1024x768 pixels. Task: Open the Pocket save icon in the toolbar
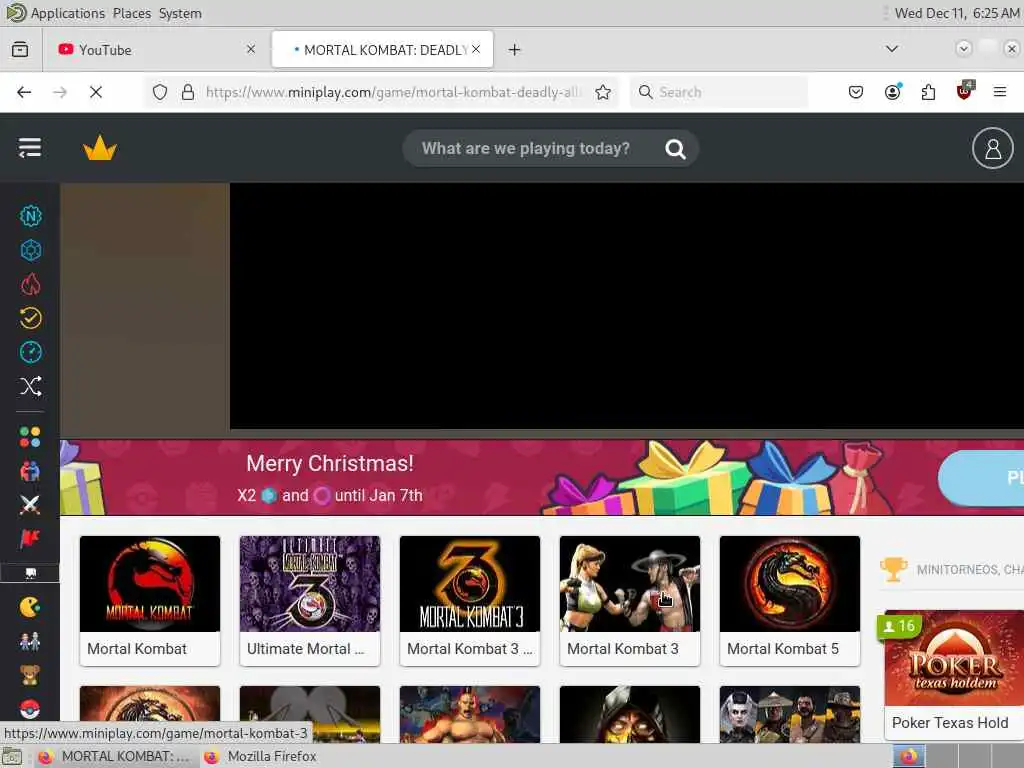tap(856, 92)
